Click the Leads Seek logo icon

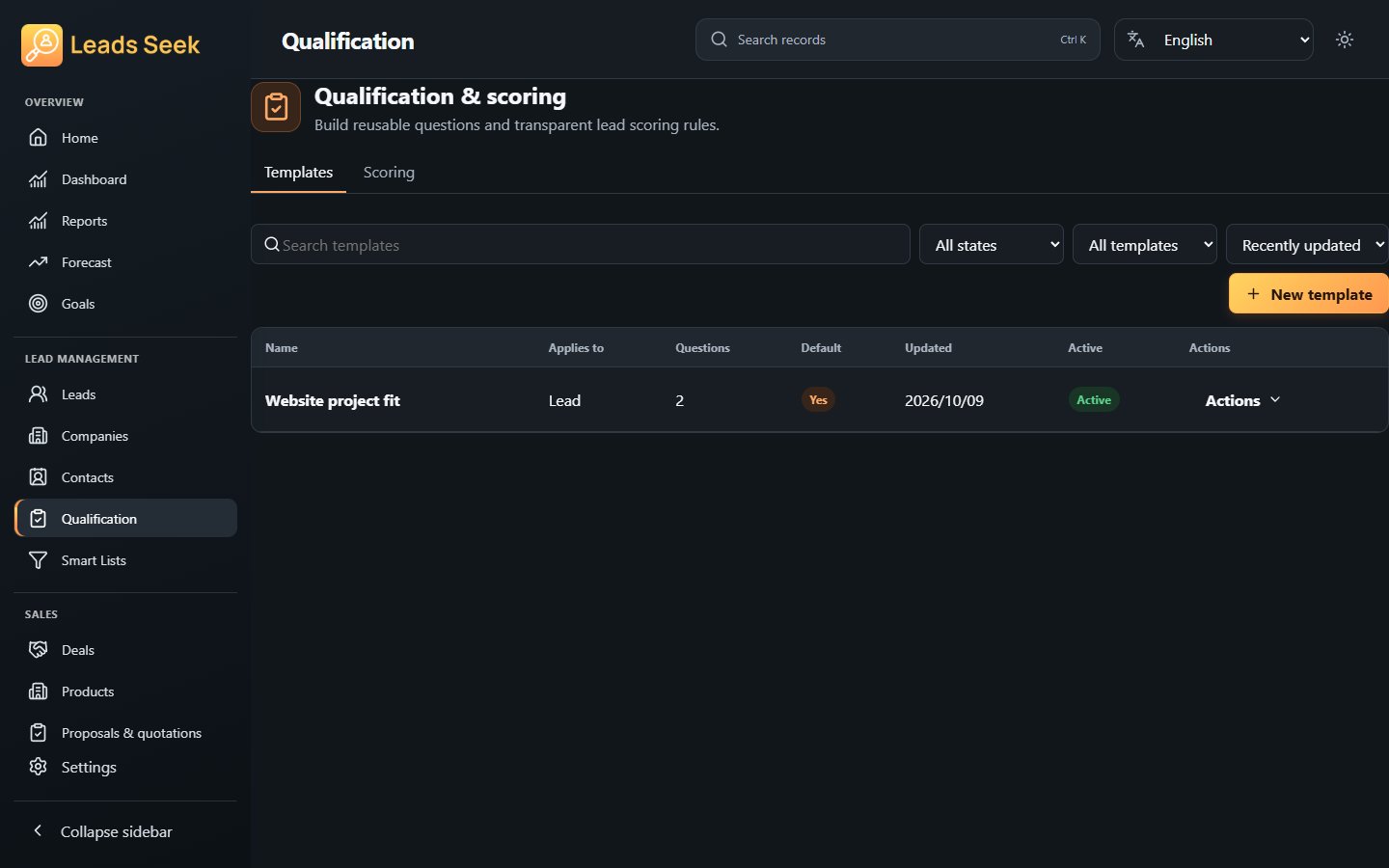[41, 45]
